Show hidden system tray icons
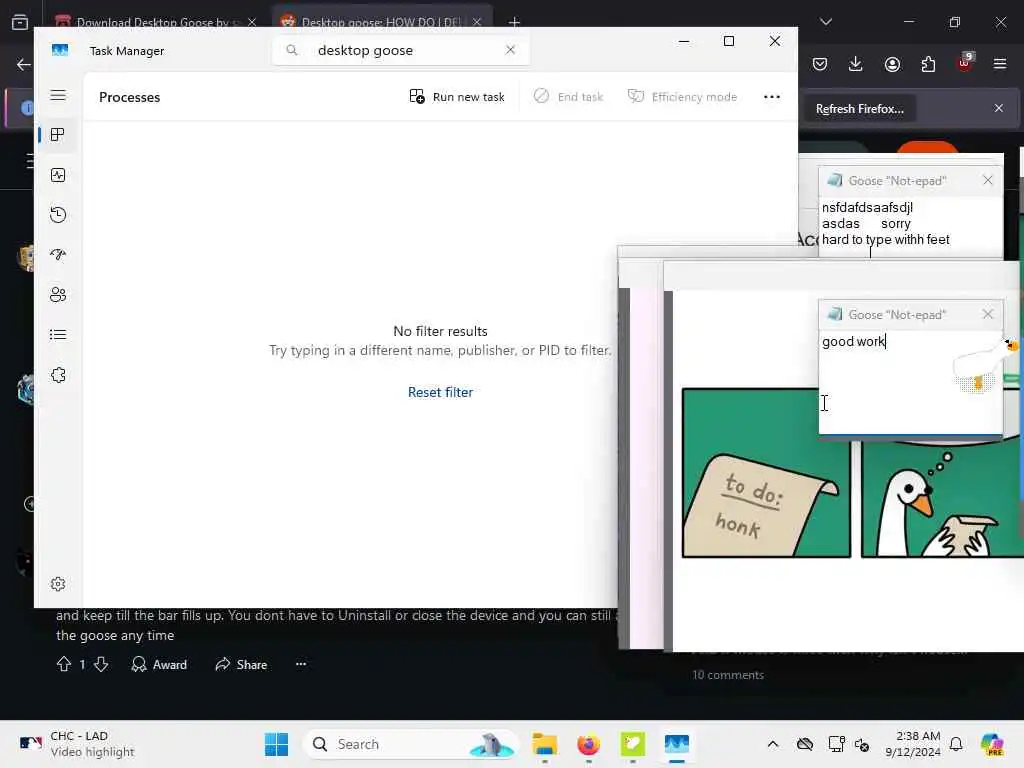The width and height of the screenshot is (1024, 768). point(773,744)
